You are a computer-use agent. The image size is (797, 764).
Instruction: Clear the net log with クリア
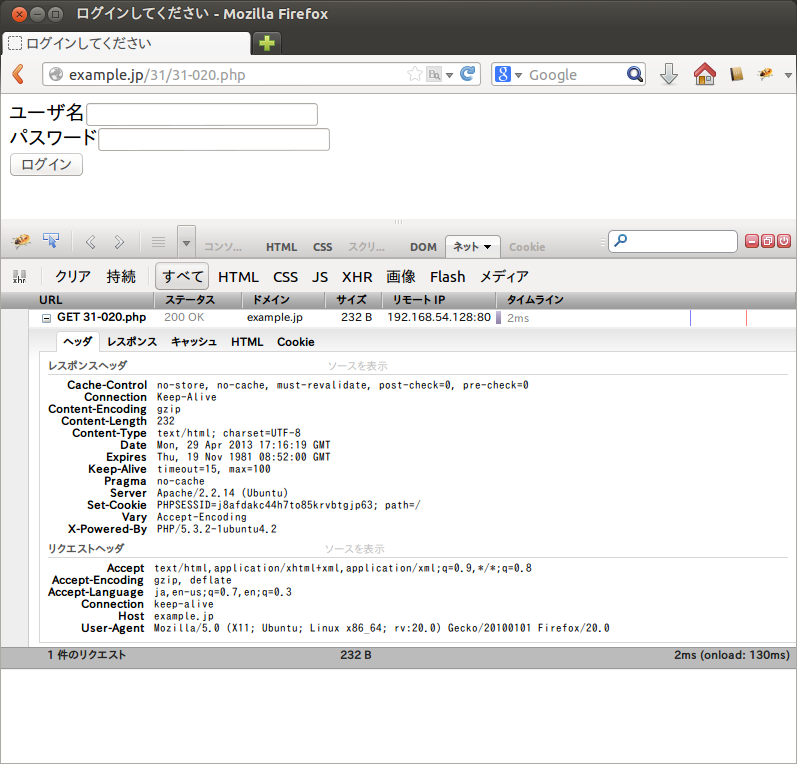click(x=73, y=277)
